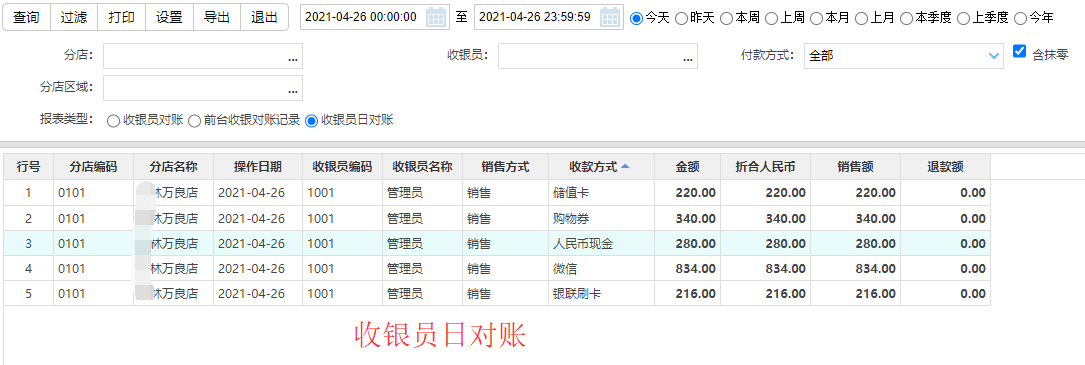Open the end date calendar picker icon

(610, 17)
